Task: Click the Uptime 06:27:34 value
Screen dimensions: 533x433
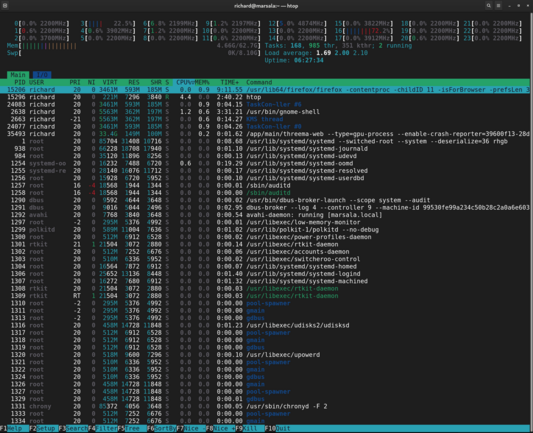Action: [309, 60]
